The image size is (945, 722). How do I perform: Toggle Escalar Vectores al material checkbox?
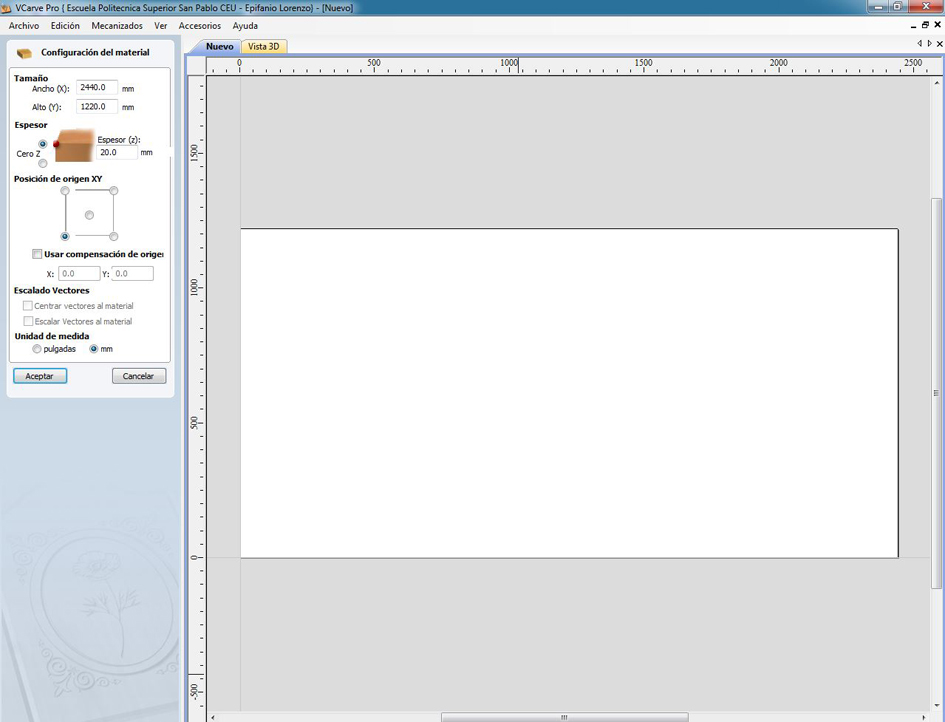tap(28, 321)
